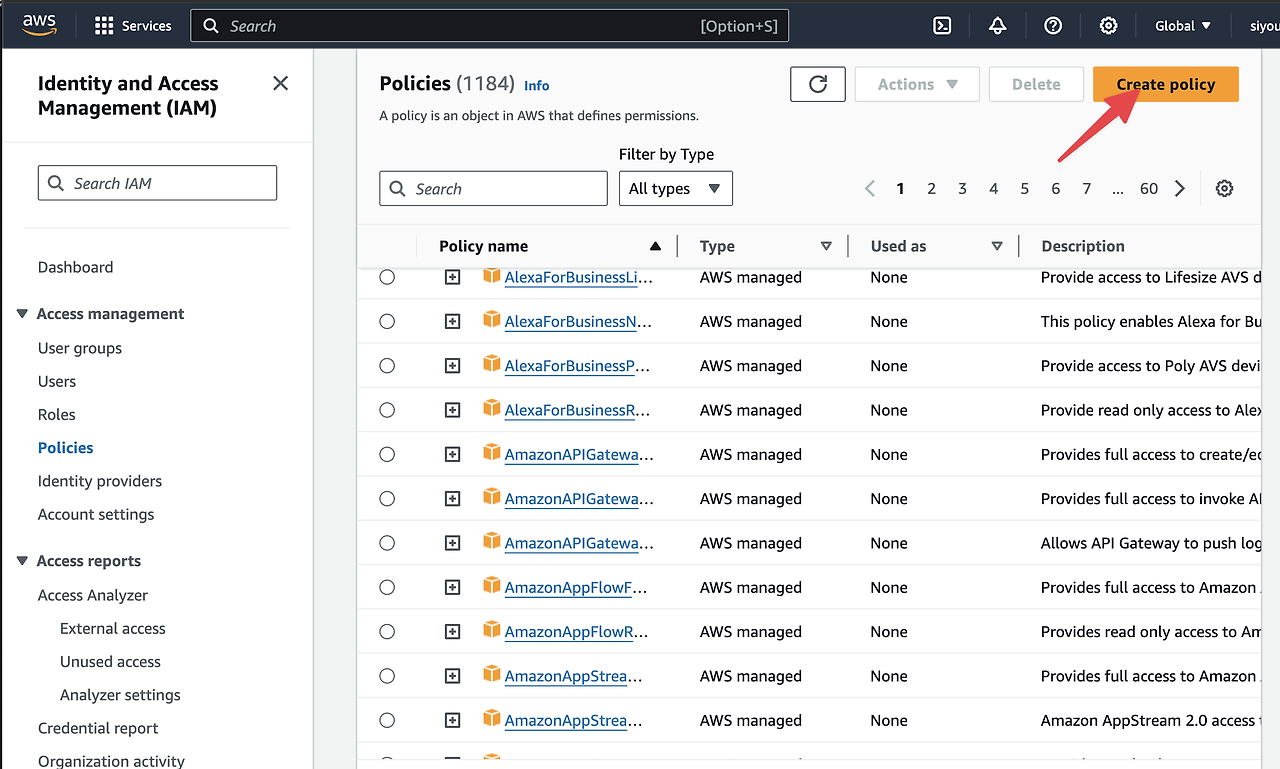The image size is (1280, 769).
Task: Select the AmazonAppFlowR policy radio button
Action: (387, 632)
